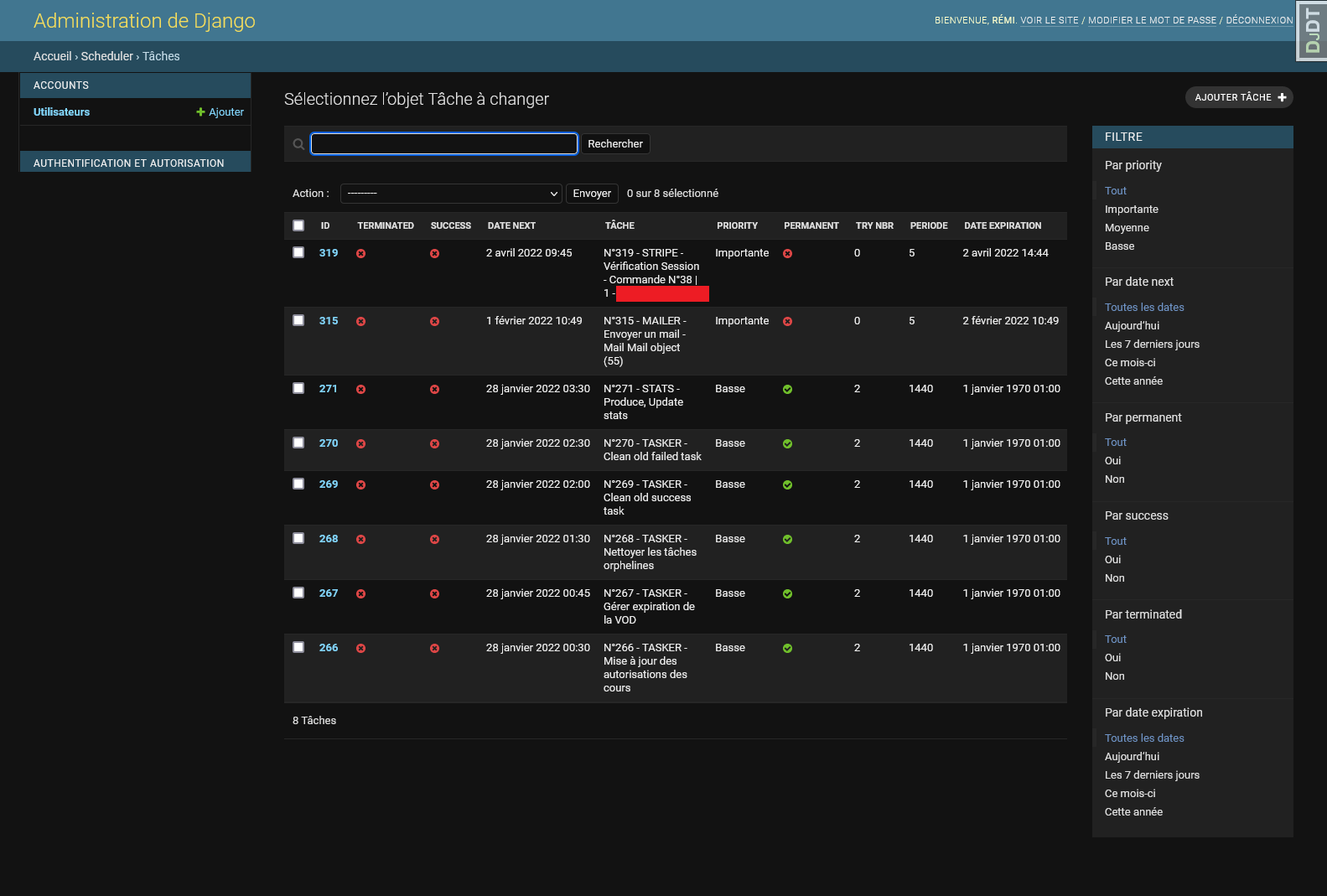Check the checkbox for task 319
The image size is (1327, 896).
click(x=298, y=253)
